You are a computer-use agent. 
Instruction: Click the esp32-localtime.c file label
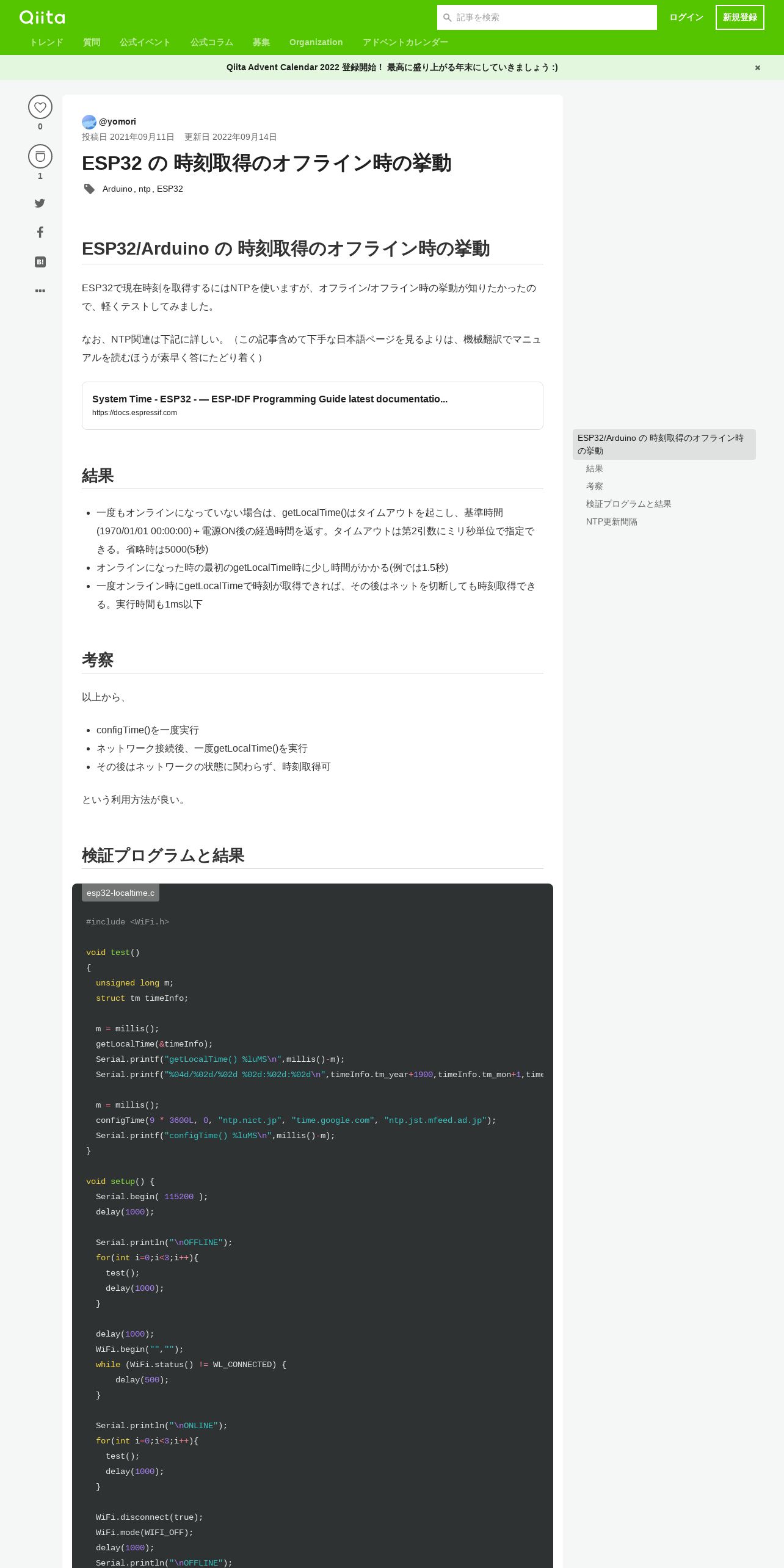click(x=121, y=893)
